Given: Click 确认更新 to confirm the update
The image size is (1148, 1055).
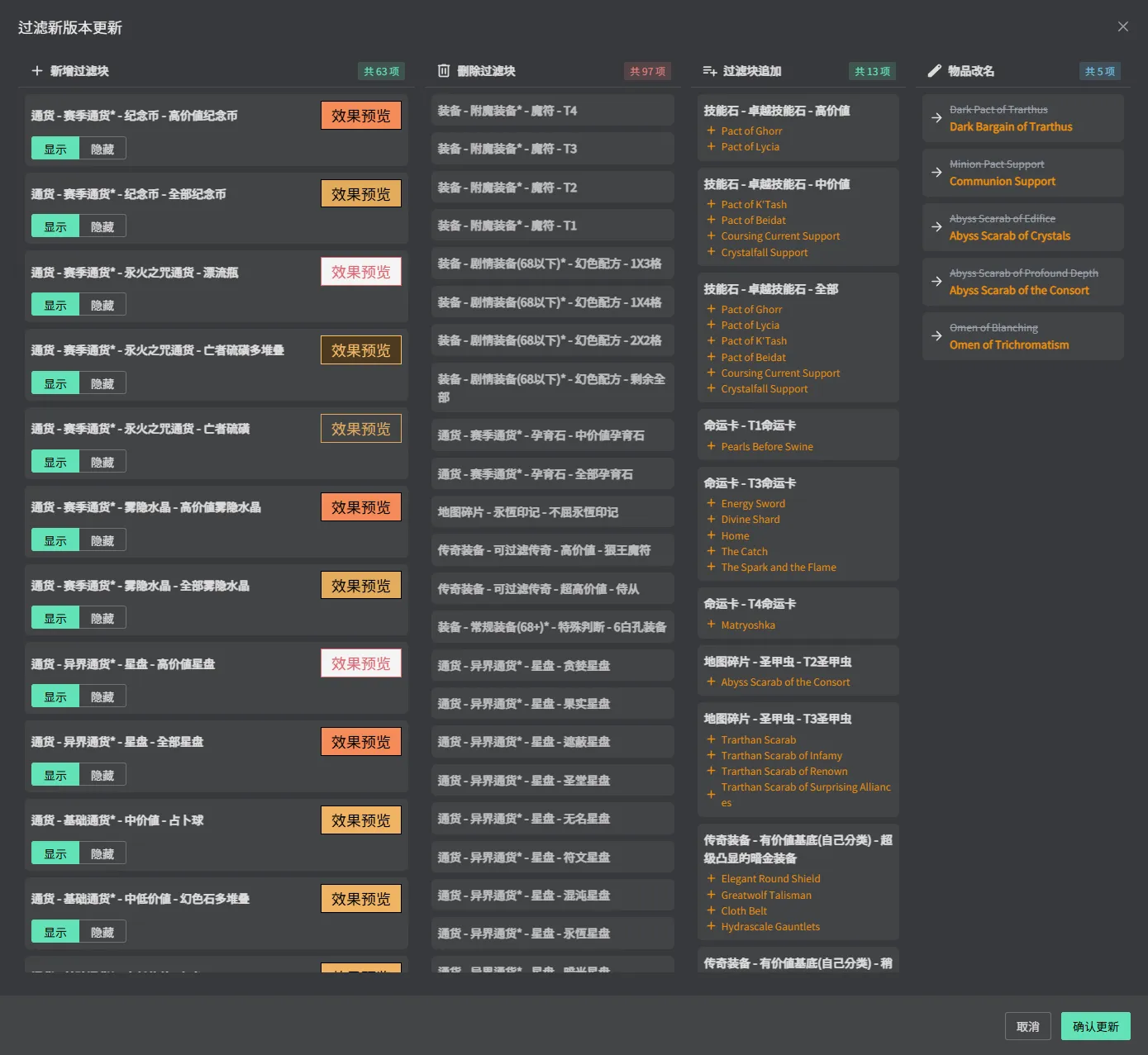Looking at the screenshot, I should [x=1096, y=1026].
